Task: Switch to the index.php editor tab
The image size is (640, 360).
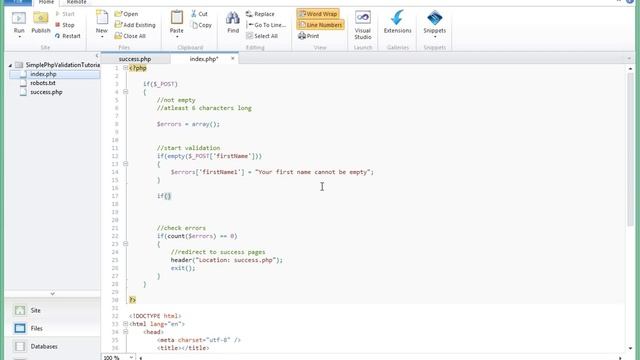Action: [x=204, y=59]
